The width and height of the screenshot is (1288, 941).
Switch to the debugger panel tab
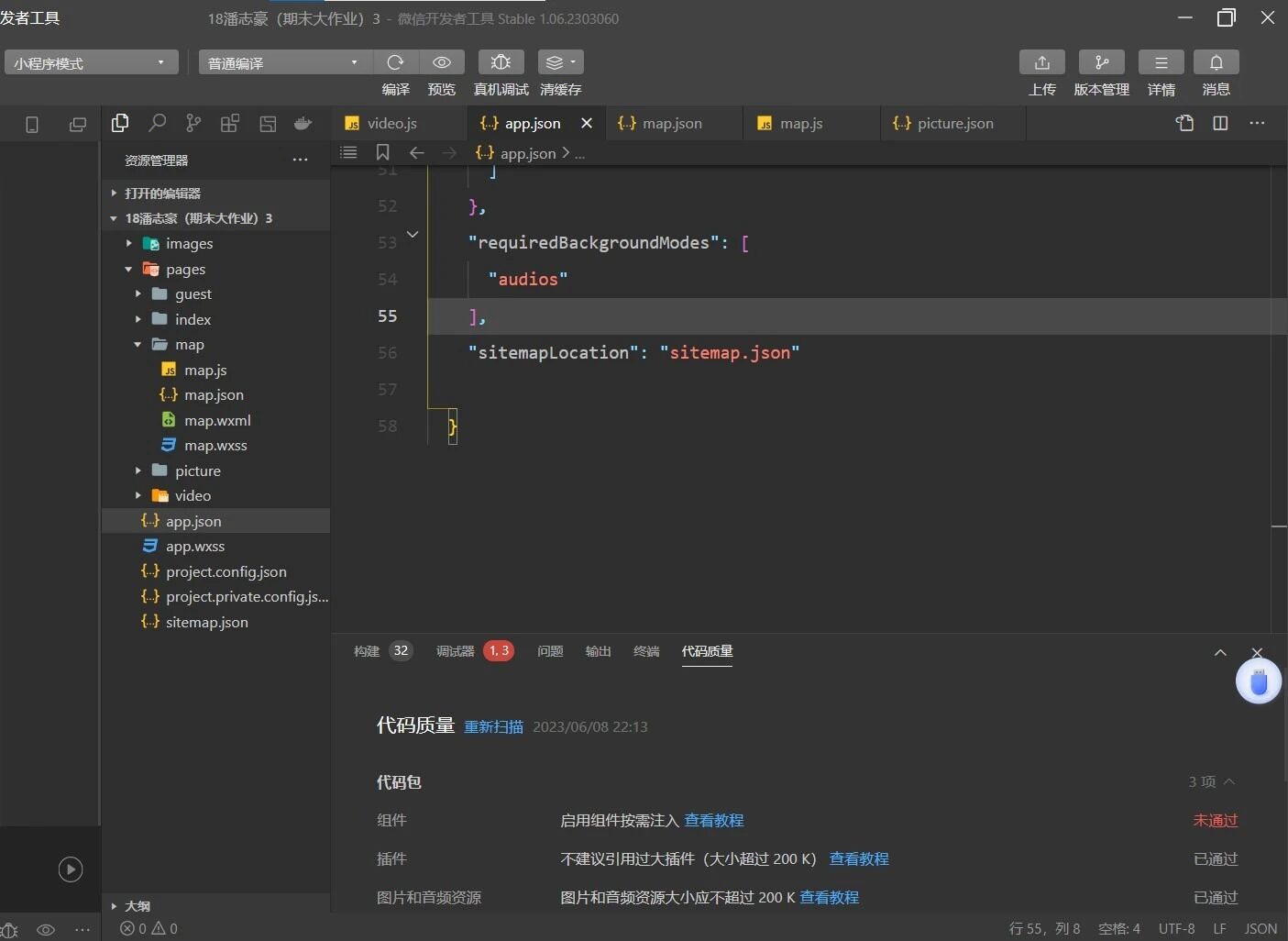point(474,651)
